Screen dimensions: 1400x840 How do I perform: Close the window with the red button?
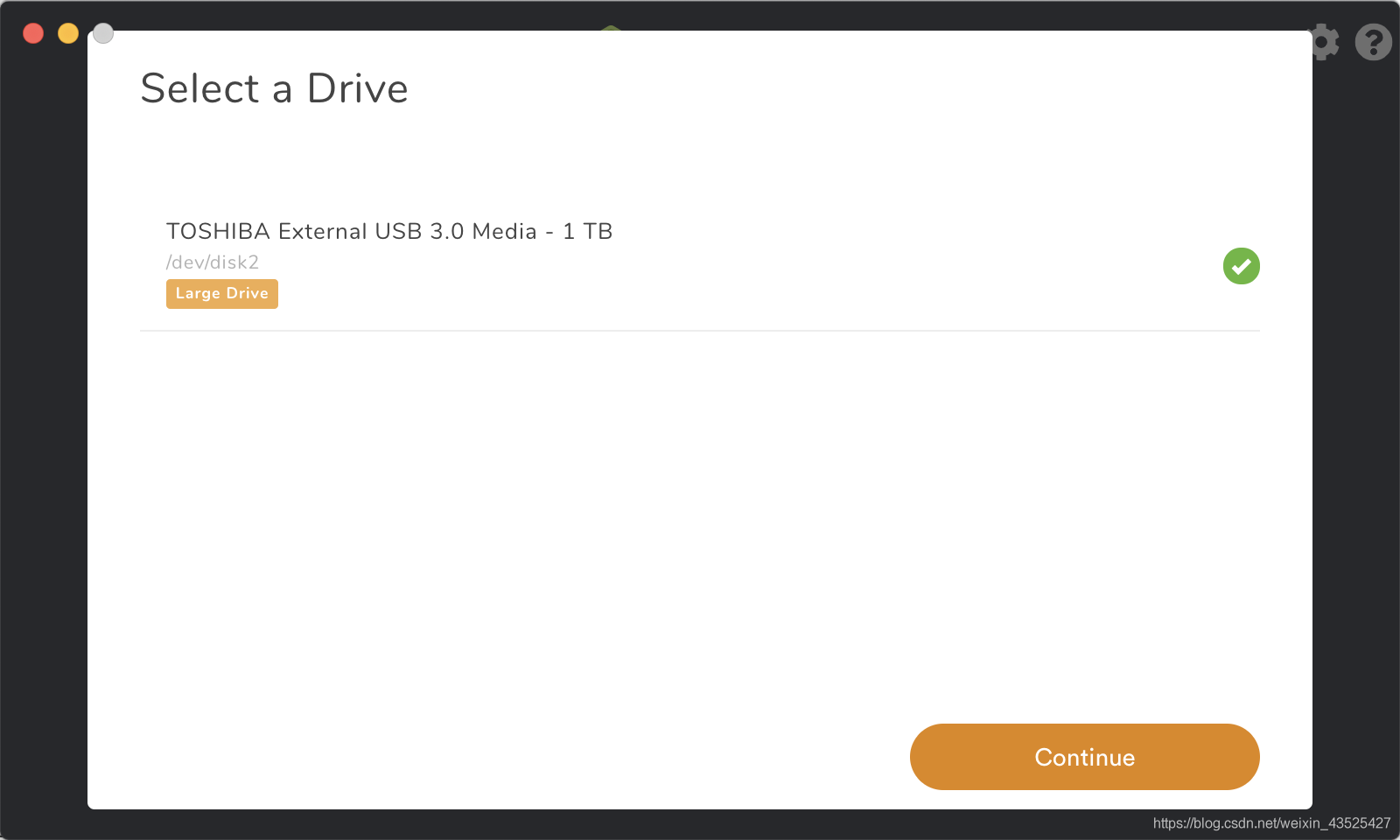click(33, 33)
